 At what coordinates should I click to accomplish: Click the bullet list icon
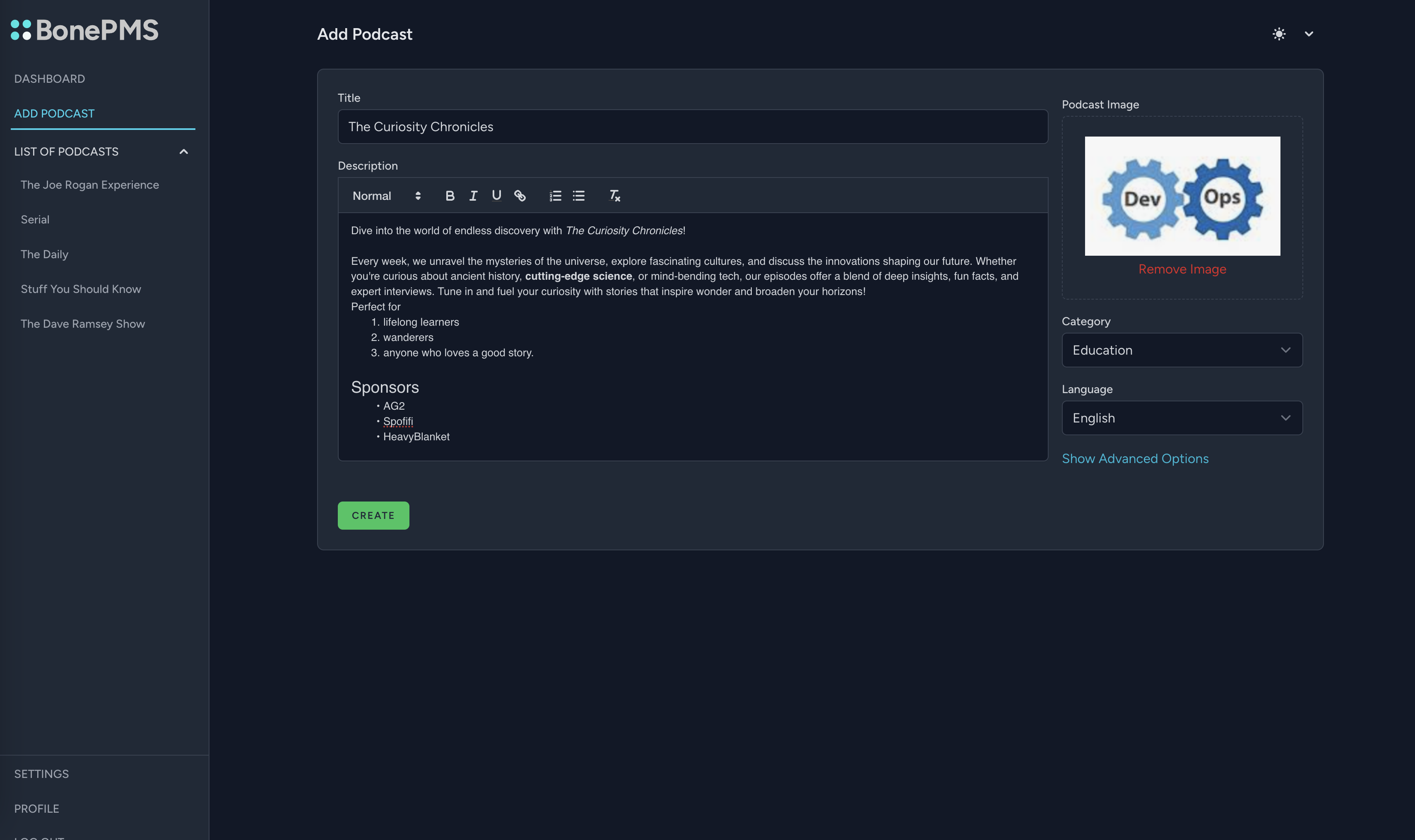click(x=578, y=196)
